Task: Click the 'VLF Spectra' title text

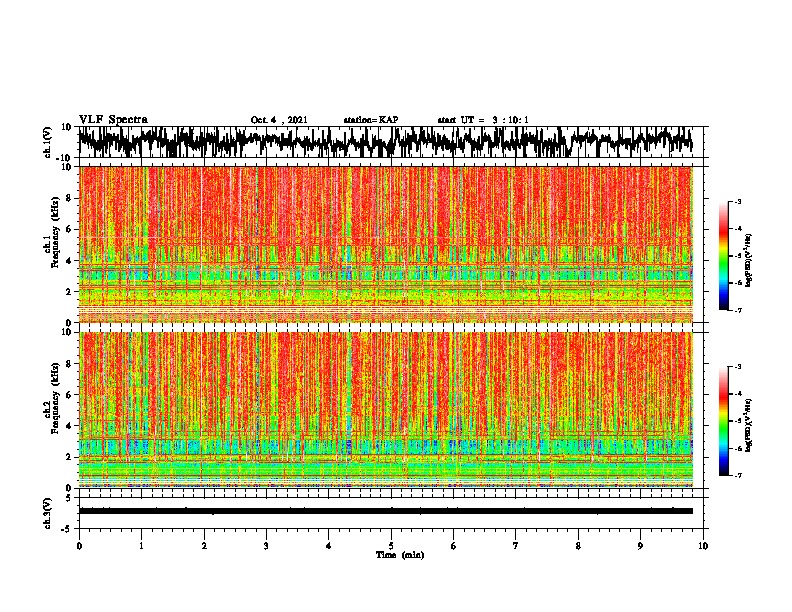Action: pos(113,120)
